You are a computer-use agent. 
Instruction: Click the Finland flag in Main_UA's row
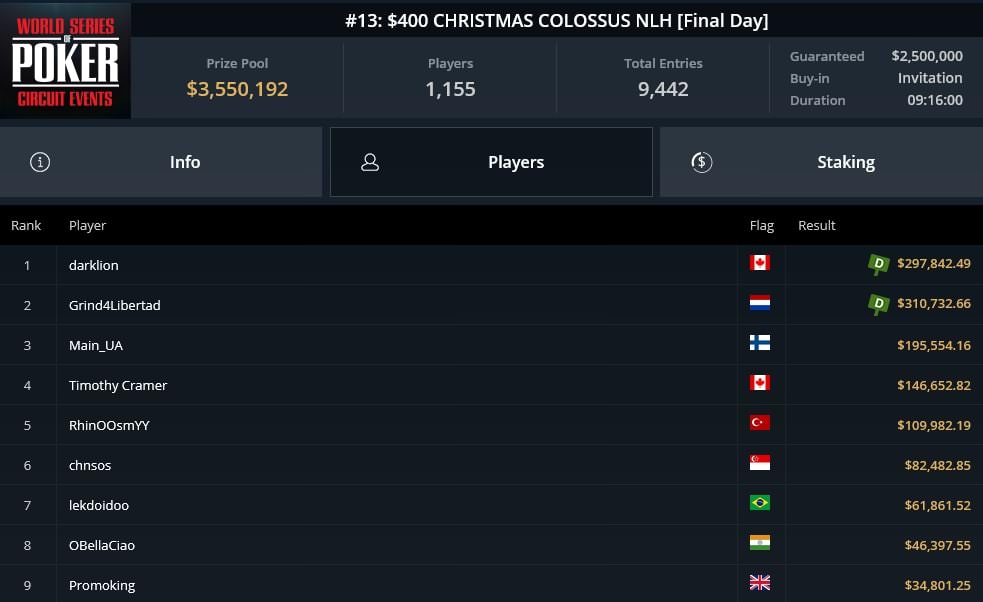760,343
